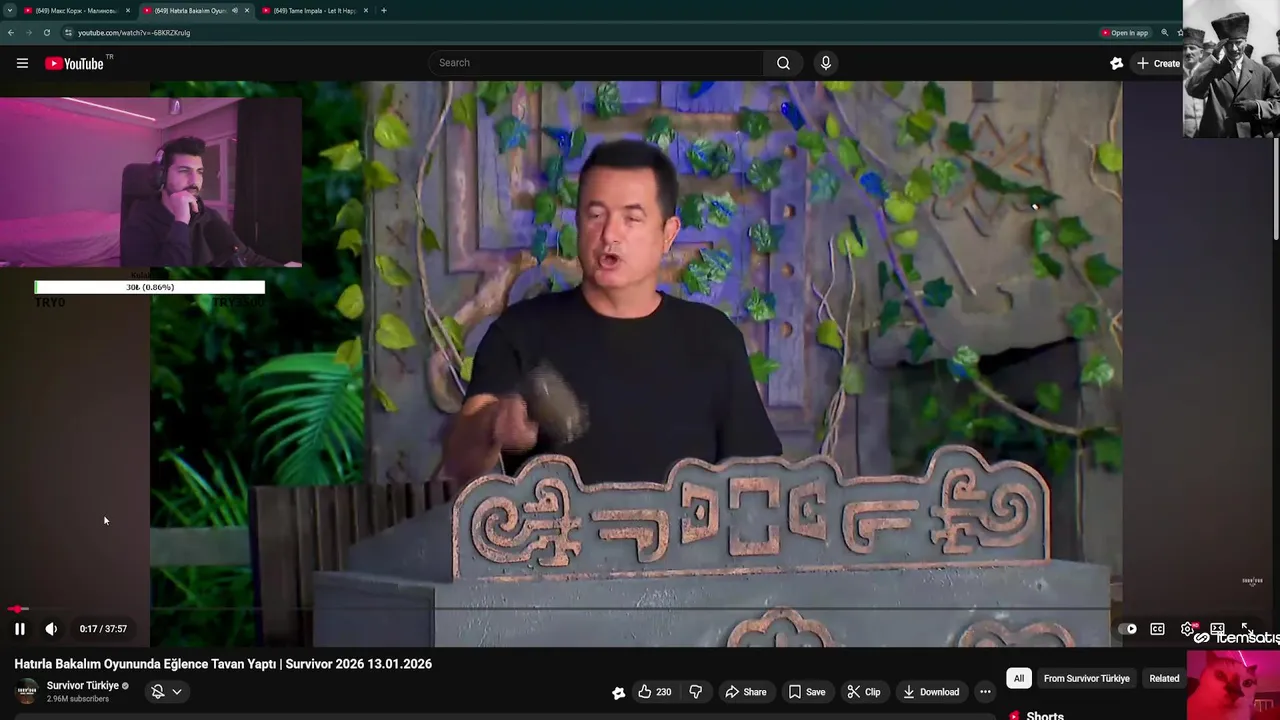Click the video title text

pyautogui.click(x=223, y=664)
